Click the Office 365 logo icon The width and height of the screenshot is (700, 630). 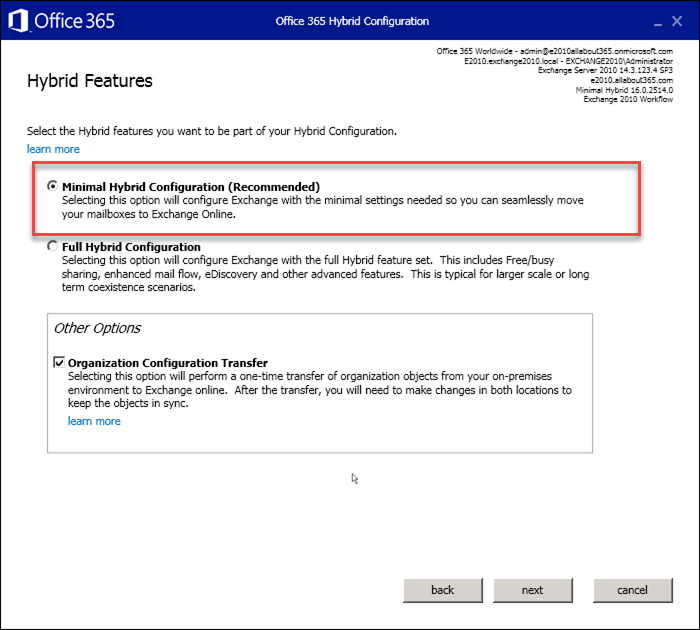(18, 21)
